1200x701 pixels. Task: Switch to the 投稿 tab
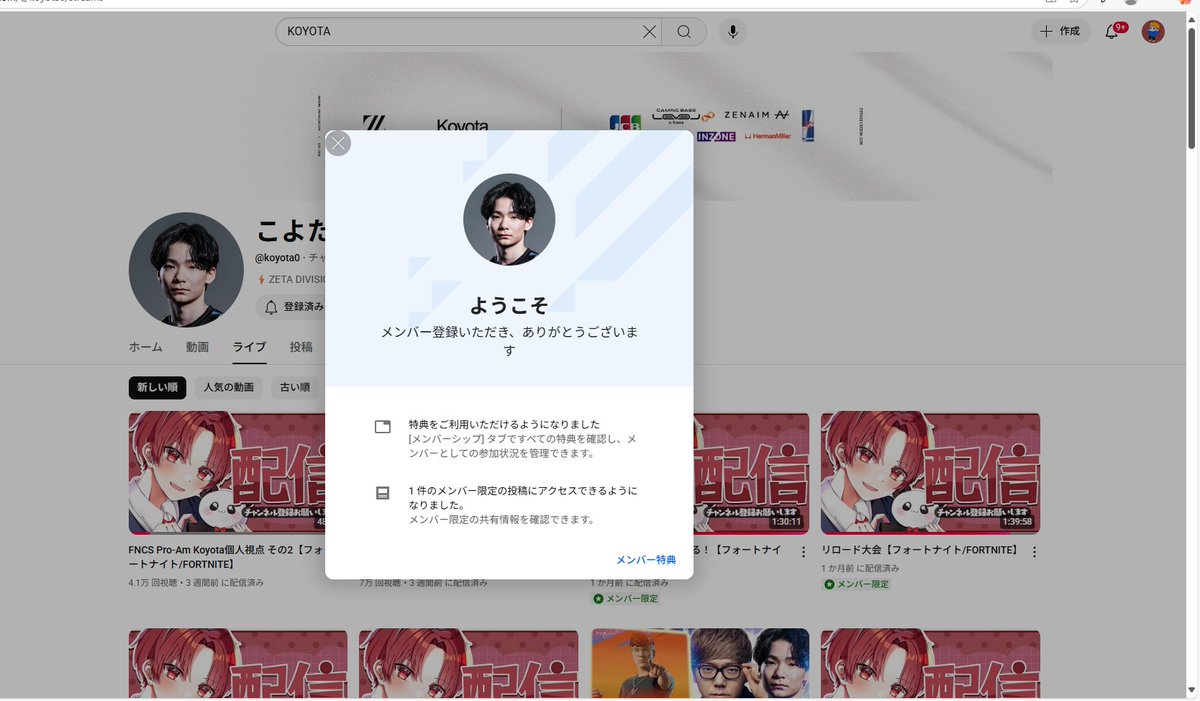click(x=301, y=347)
